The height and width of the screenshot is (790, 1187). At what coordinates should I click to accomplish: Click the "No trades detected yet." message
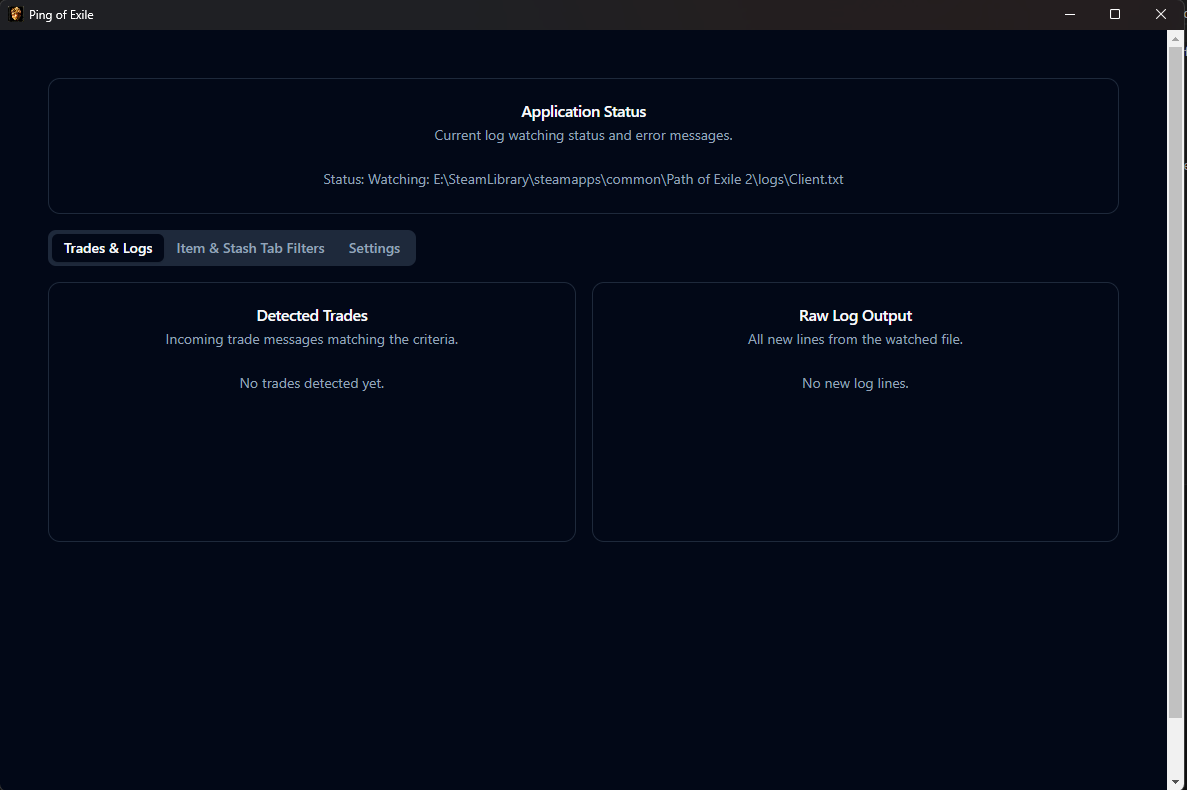tap(312, 384)
